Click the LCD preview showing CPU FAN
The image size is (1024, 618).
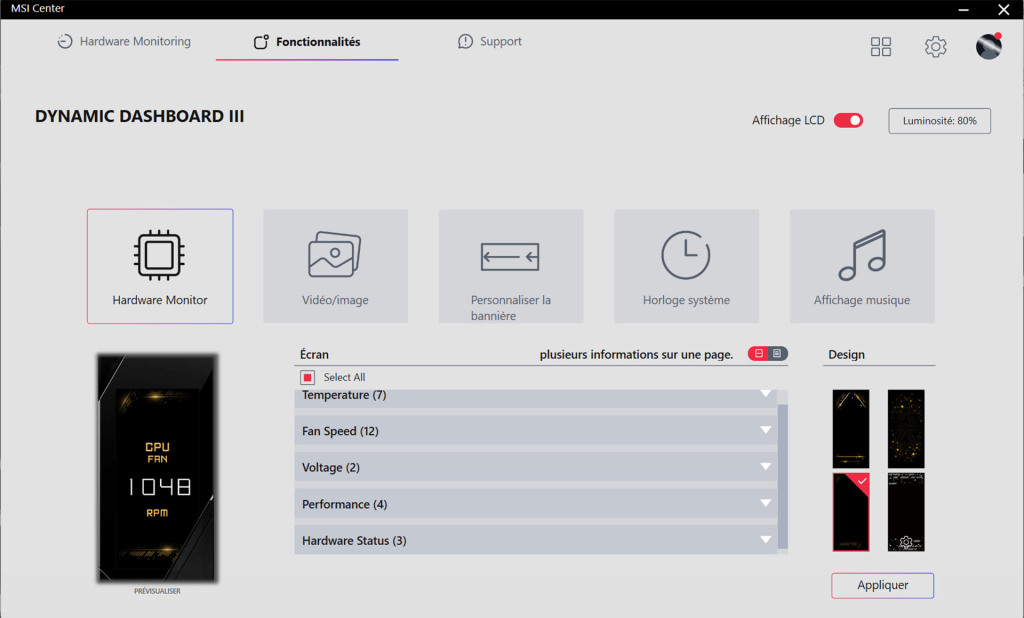pos(157,468)
